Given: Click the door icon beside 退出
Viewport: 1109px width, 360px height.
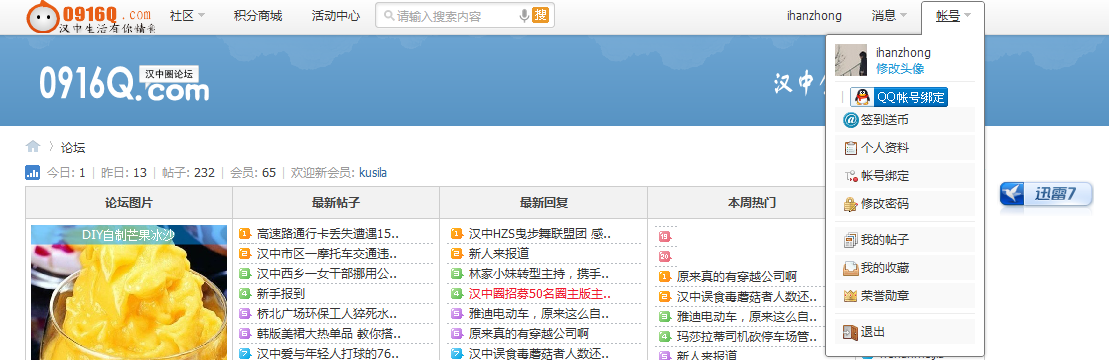Looking at the screenshot, I should pyautogui.click(x=851, y=332).
